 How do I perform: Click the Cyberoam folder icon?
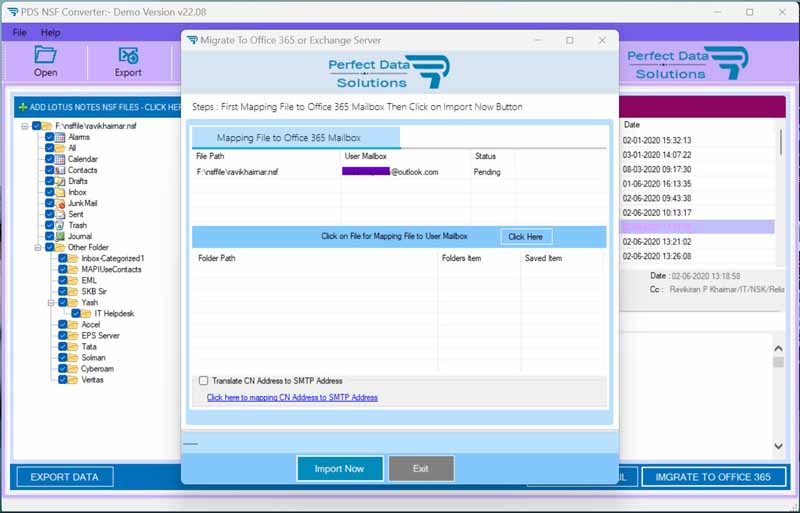(x=73, y=369)
